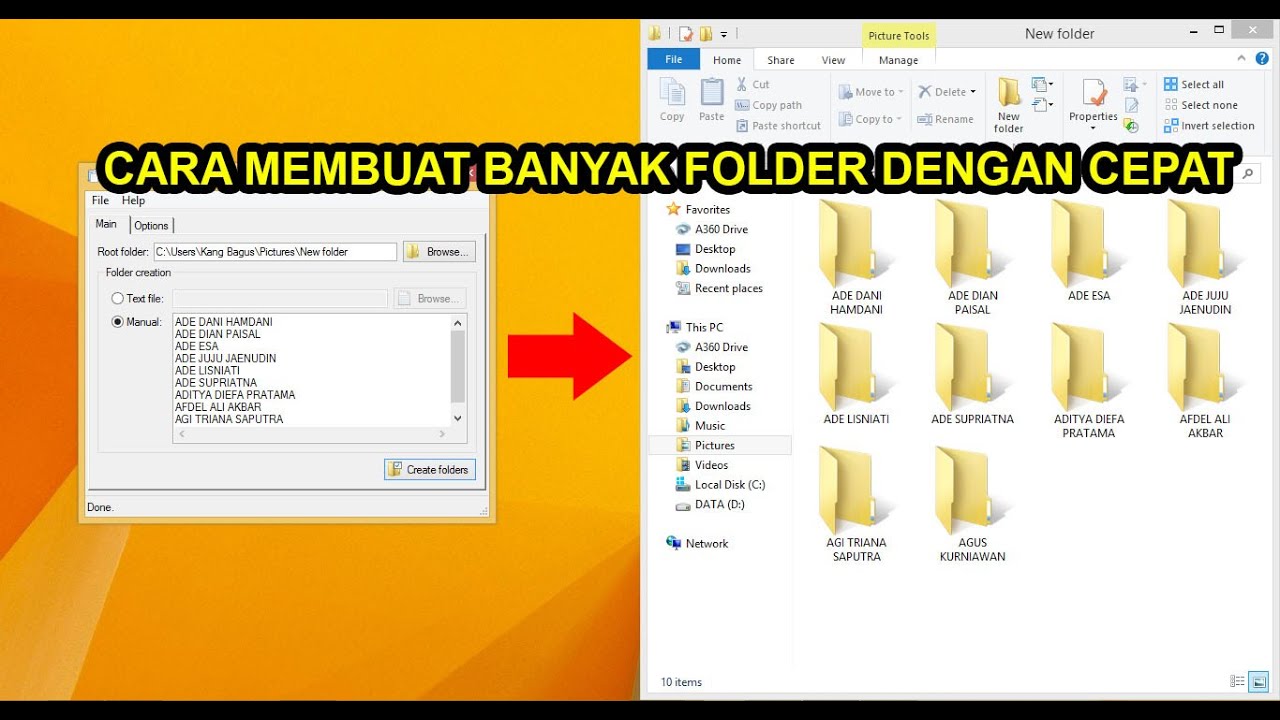1280x720 pixels.
Task: Switch to the Share ribbon tab
Action: [x=781, y=60]
